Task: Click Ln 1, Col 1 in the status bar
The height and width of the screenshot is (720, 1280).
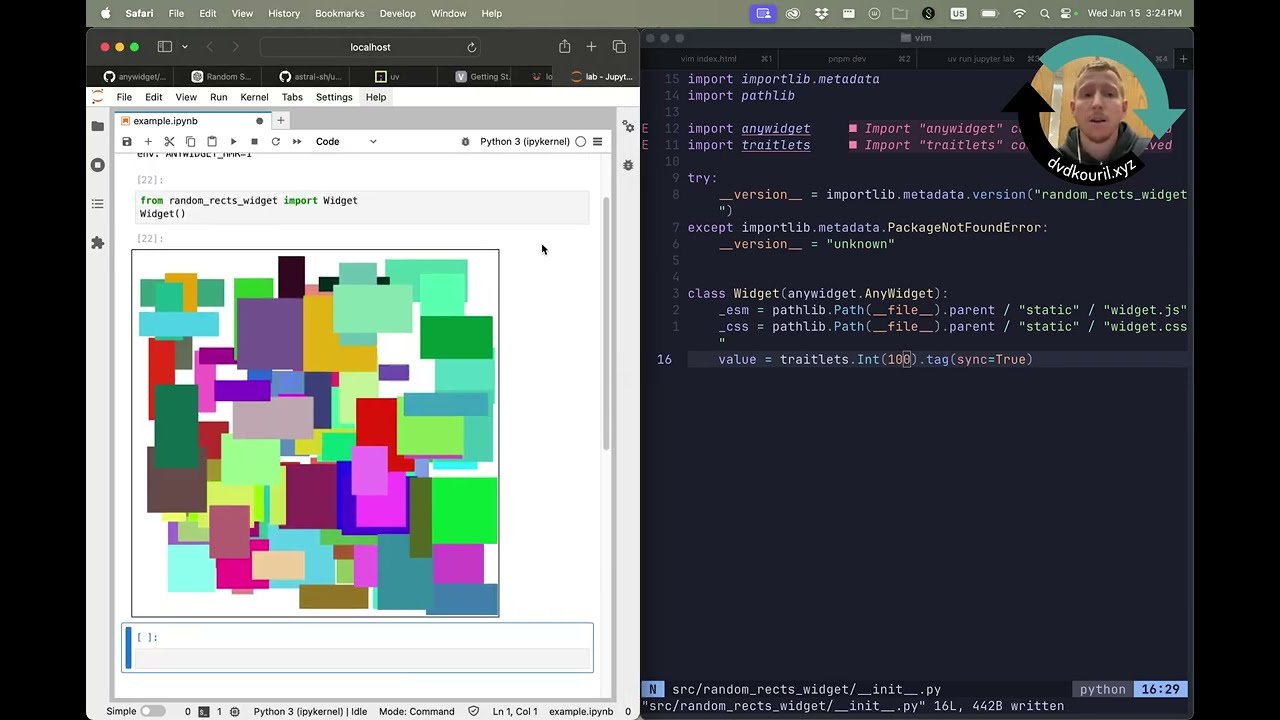Action: (x=515, y=711)
